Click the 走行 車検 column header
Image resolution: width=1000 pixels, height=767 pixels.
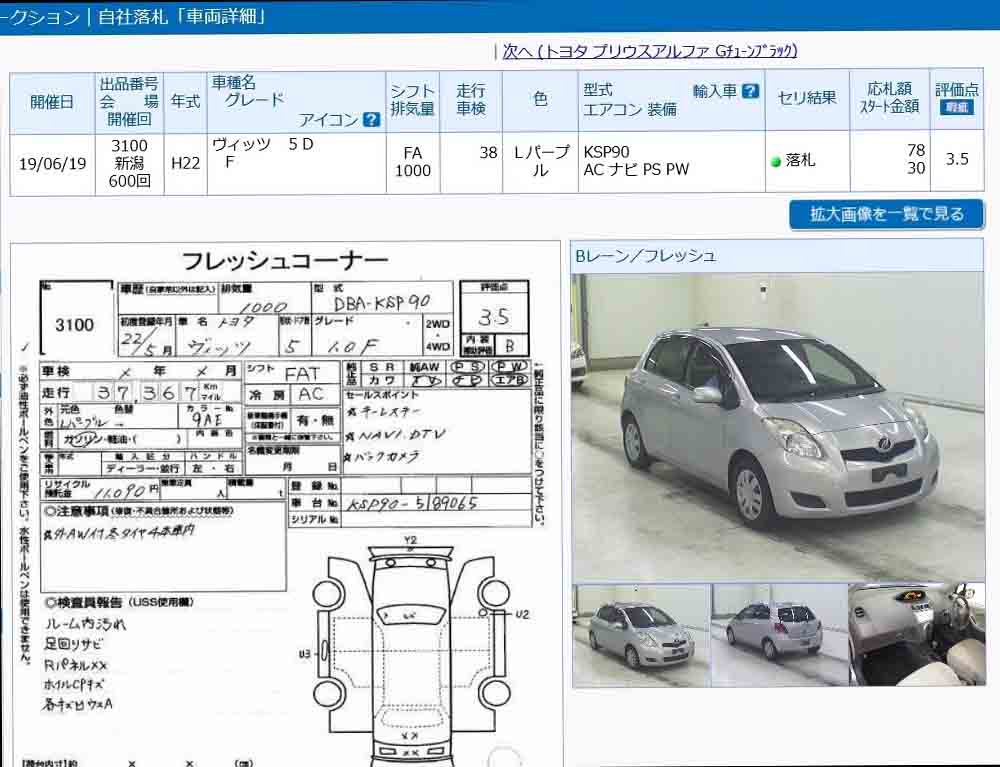(x=471, y=100)
